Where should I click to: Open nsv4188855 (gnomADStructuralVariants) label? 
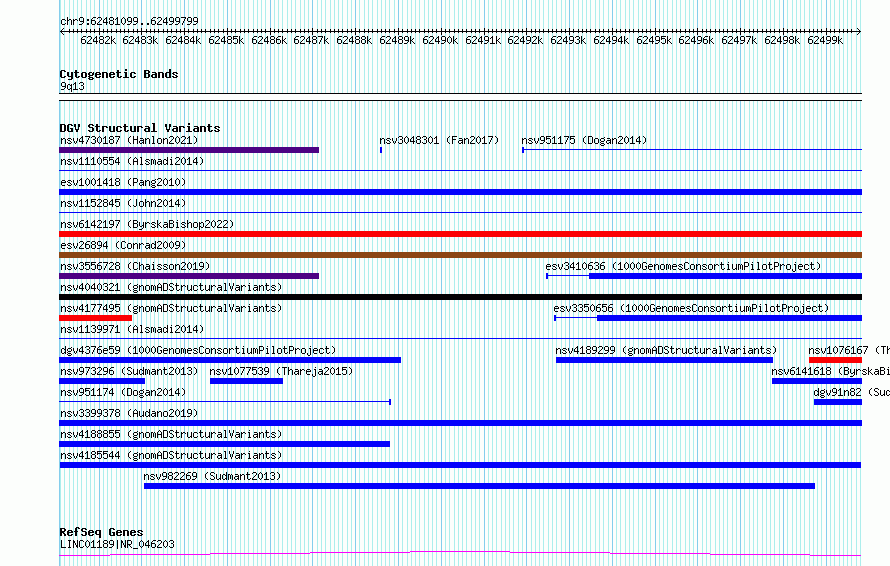click(x=171, y=434)
